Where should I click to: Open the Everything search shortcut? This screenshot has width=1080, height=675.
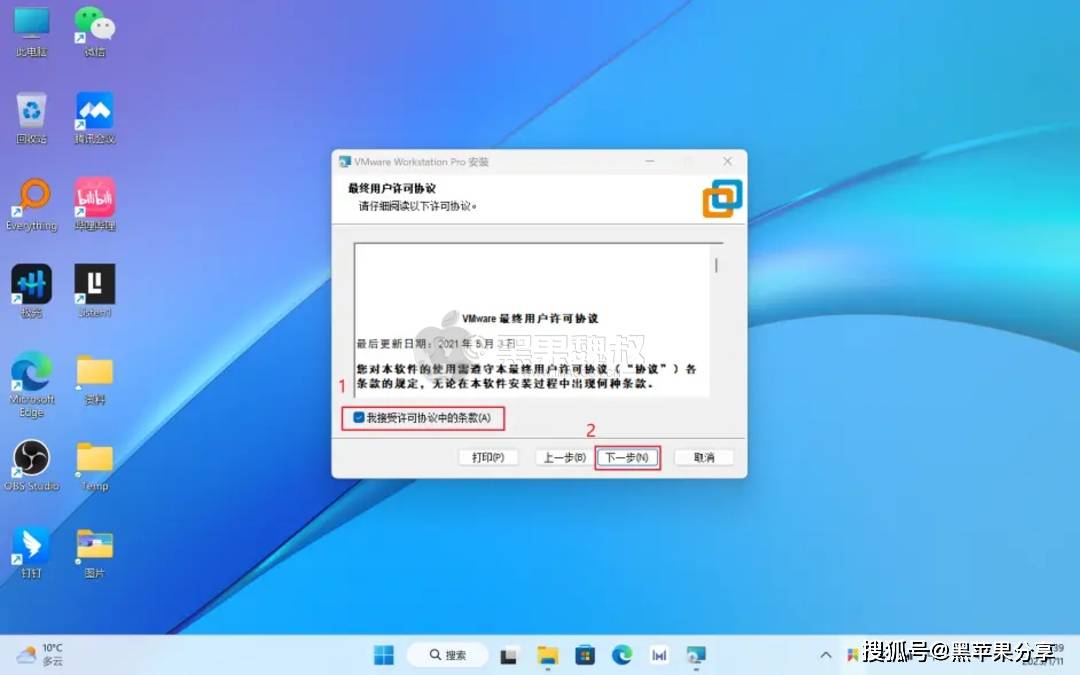tap(31, 205)
